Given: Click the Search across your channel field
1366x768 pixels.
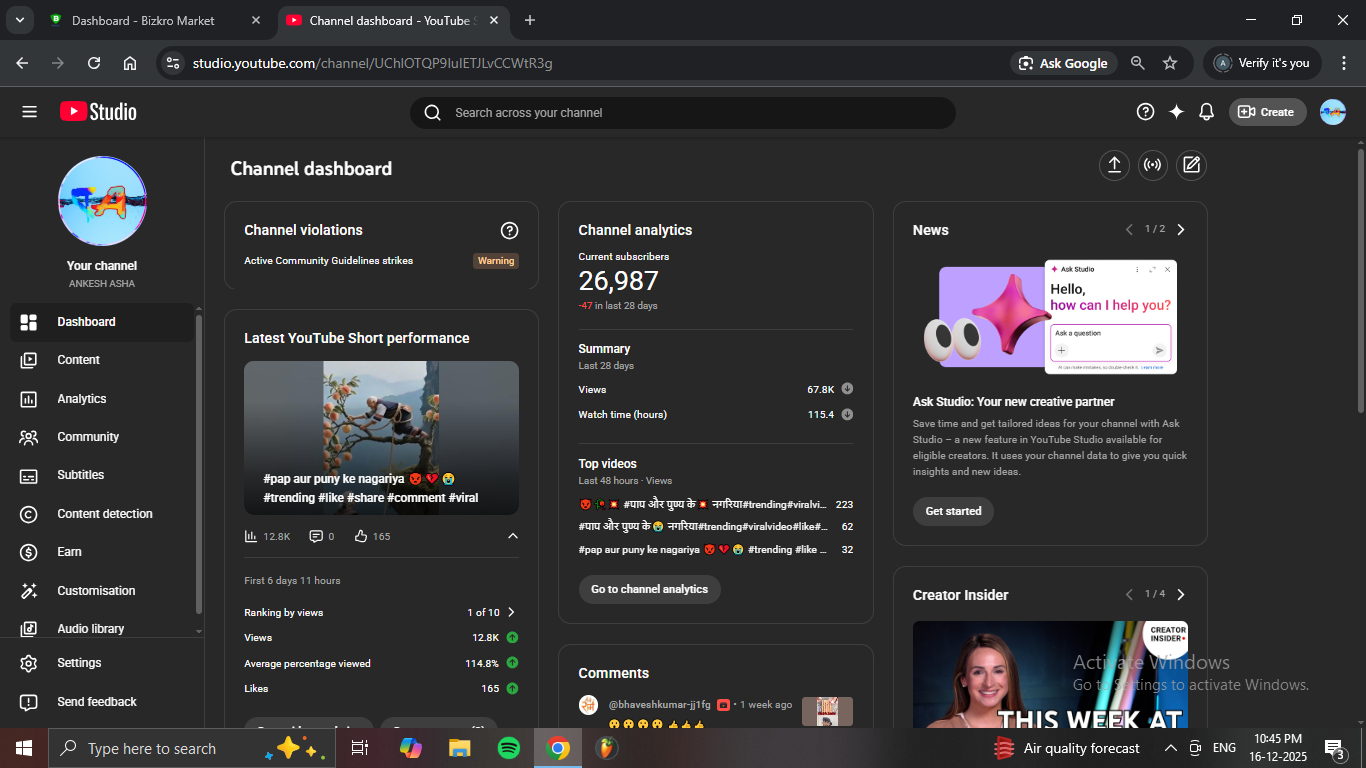Looking at the screenshot, I should click(x=690, y=113).
